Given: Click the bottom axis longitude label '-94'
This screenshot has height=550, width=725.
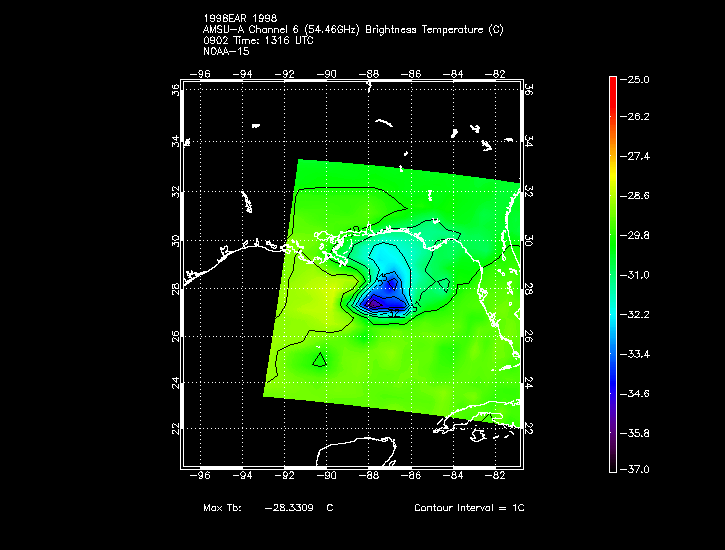Looking at the screenshot, I should click(x=242, y=476).
